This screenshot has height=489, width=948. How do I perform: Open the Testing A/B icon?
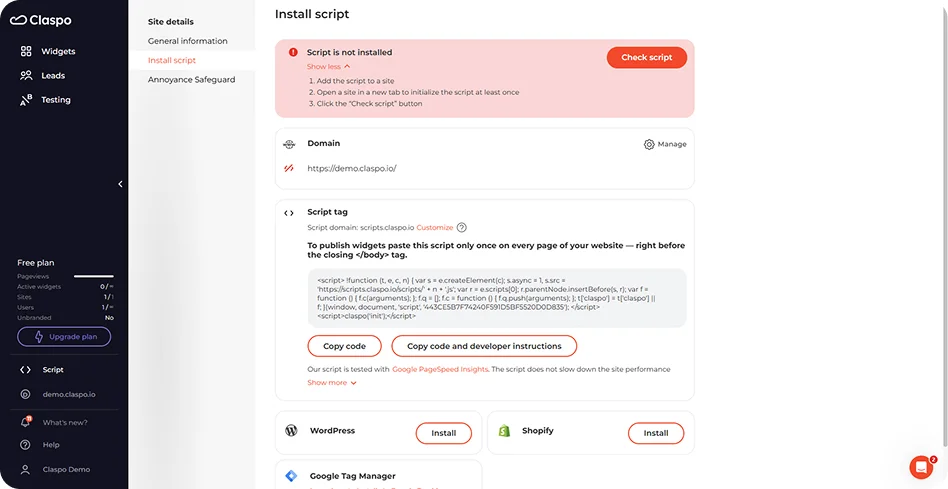coord(26,99)
